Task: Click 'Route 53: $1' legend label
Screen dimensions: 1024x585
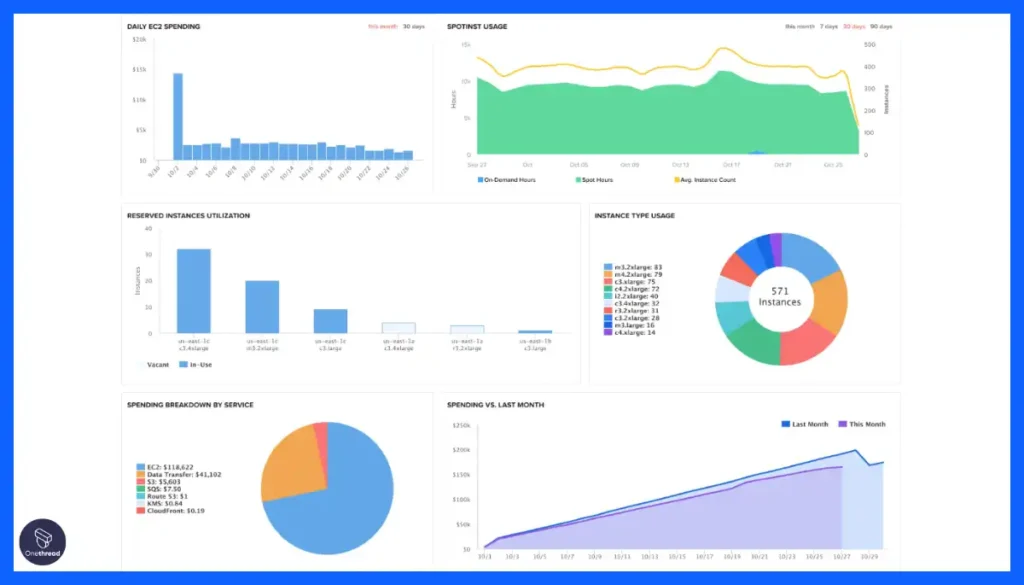Action: [167, 496]
